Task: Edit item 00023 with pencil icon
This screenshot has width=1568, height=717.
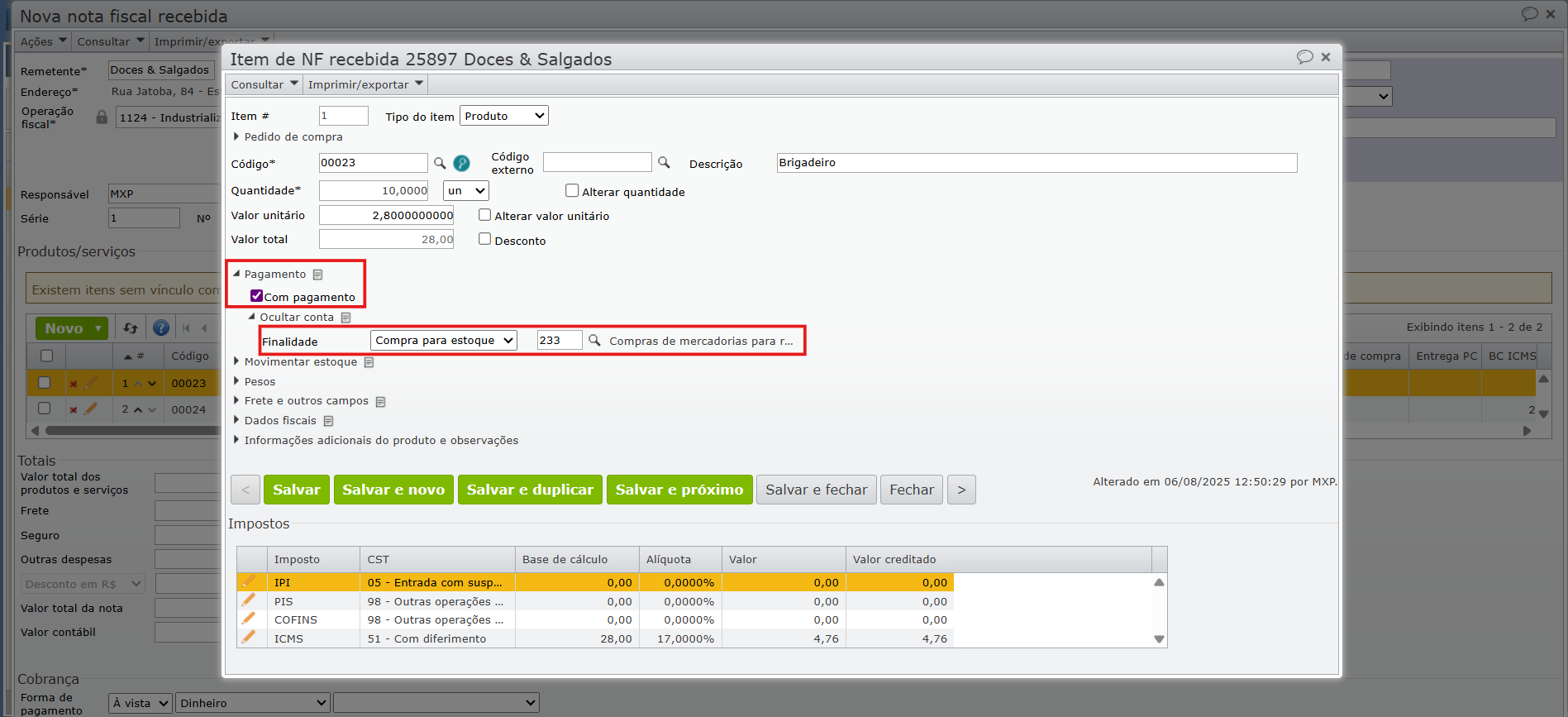Action: [x=90, y=383]
